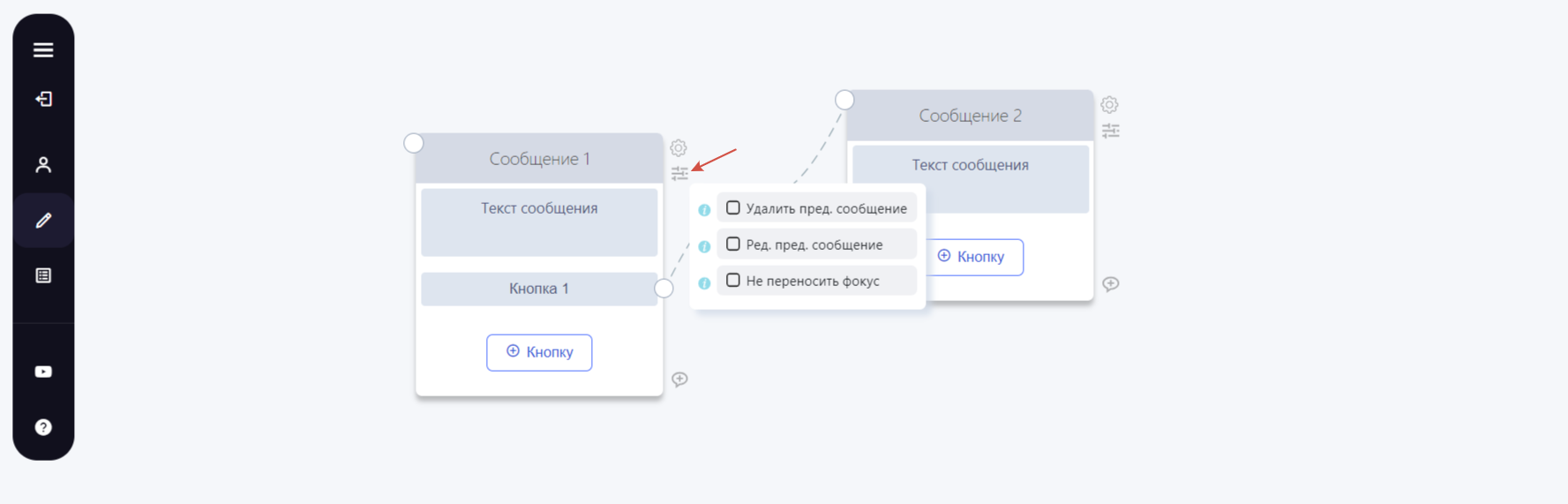Screen dimensions: 1568x504
Task: Click the help question mark icon
Action: click(x=43, y=427)
